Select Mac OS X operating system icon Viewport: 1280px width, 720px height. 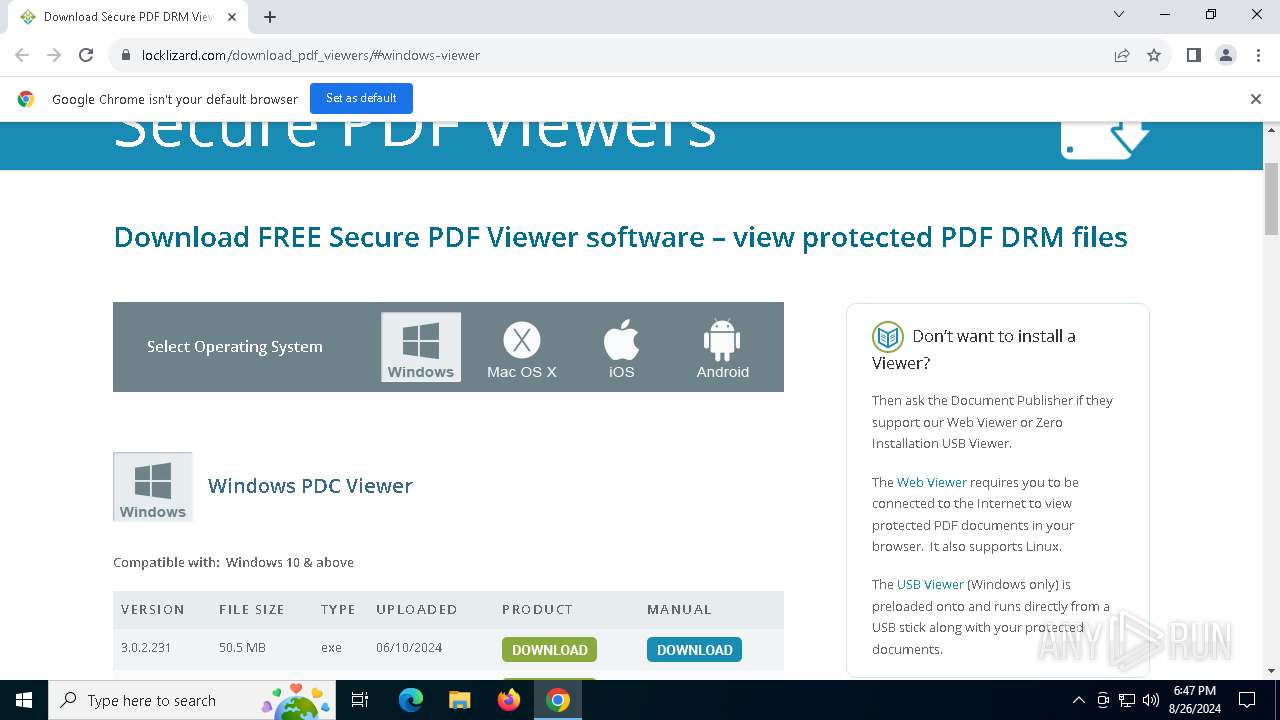(521, 349)
